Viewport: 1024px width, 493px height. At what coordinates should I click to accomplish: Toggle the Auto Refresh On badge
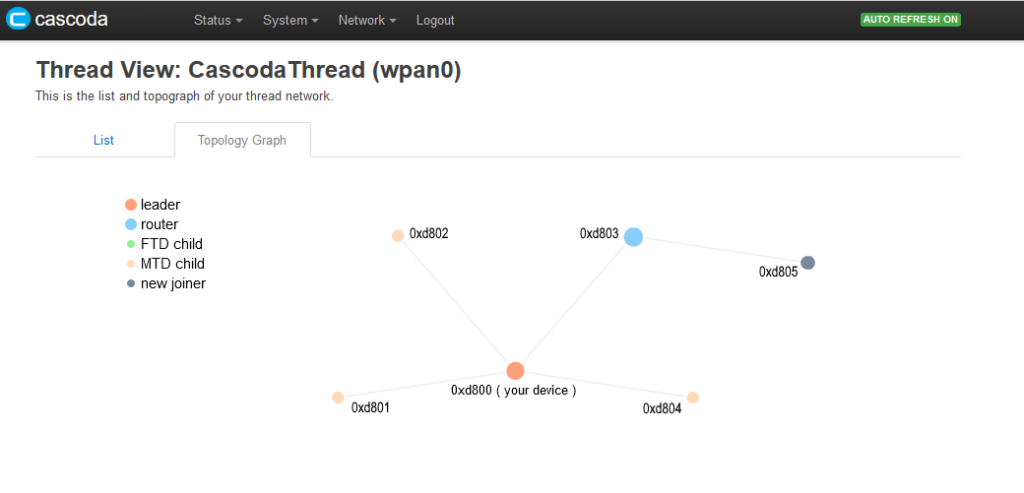click(910, 20)
